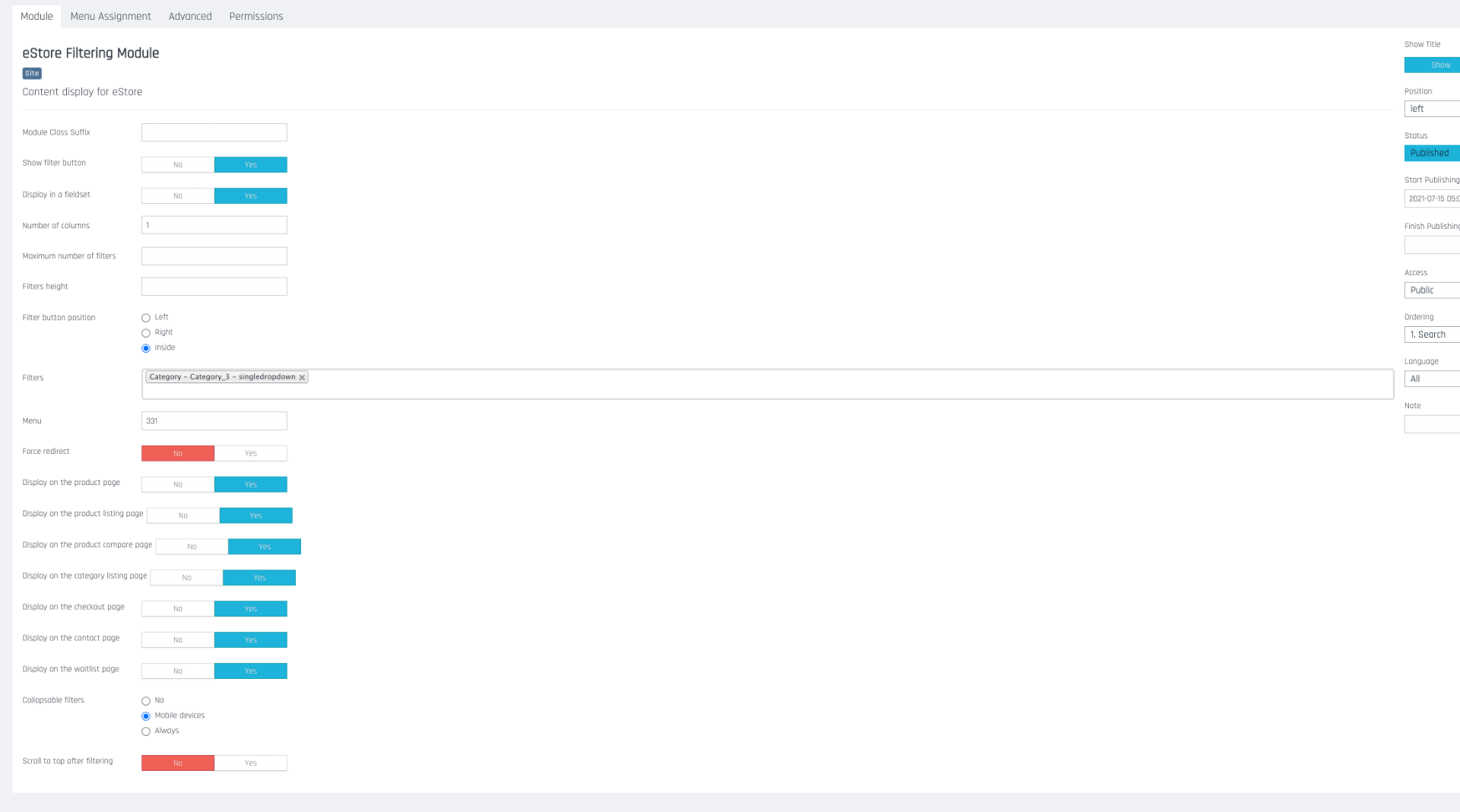This screenshot has width=1460, height=812.
Task: Choose Right for filter button position
Action: coord(146,333)
